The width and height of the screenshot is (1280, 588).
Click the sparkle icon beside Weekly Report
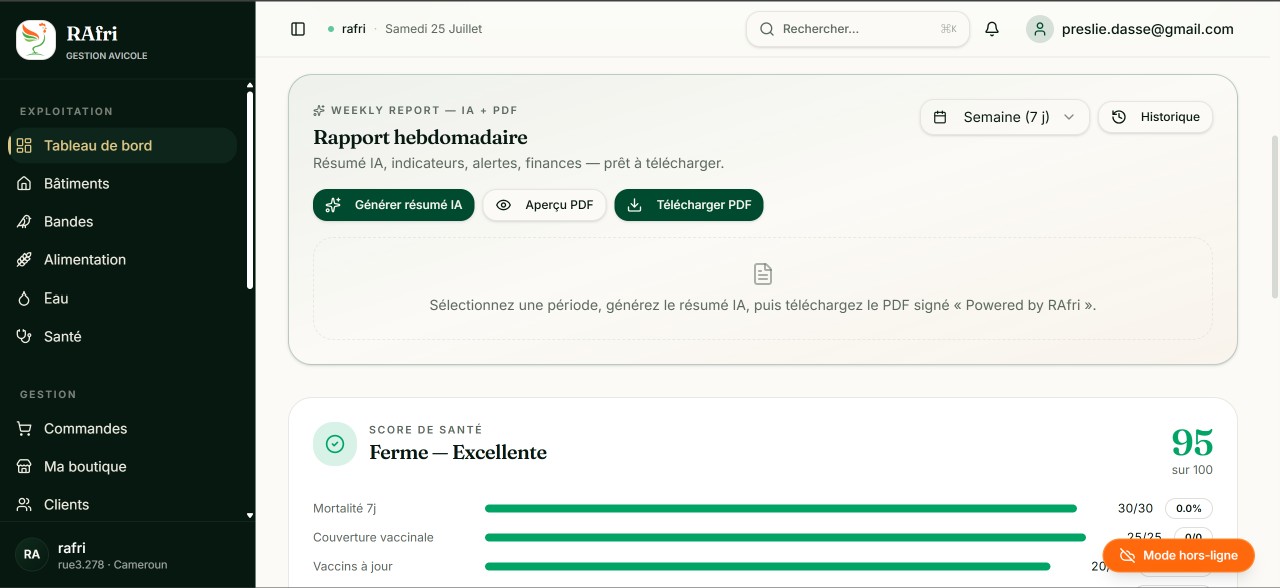coord(319,110)
